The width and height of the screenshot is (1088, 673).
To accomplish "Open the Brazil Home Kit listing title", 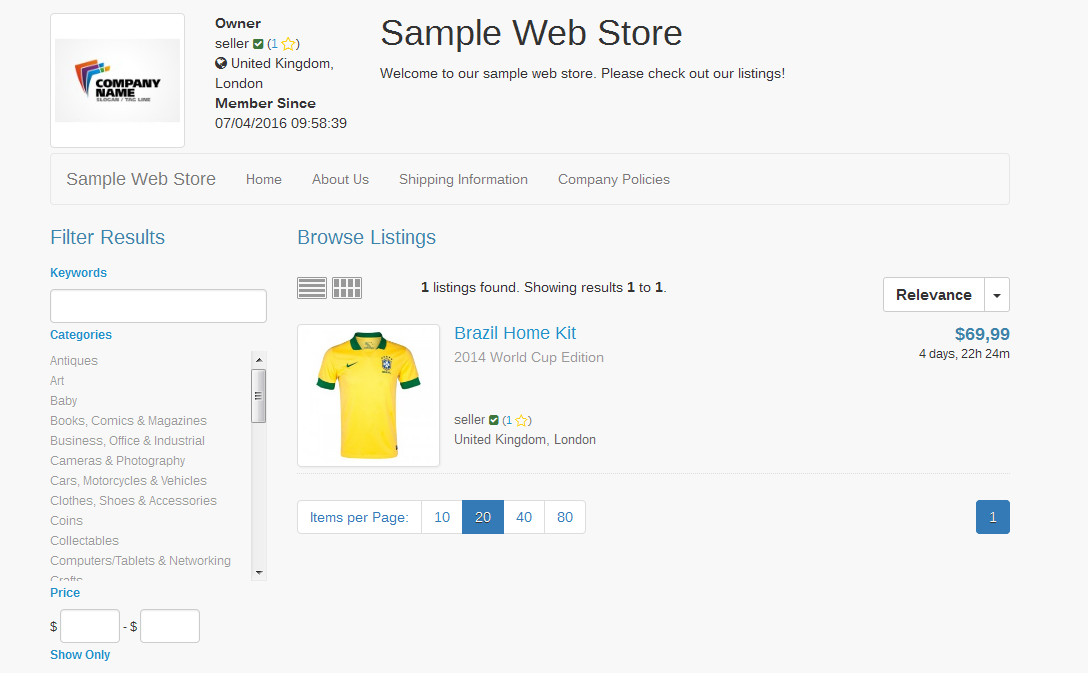I will 515,333.
